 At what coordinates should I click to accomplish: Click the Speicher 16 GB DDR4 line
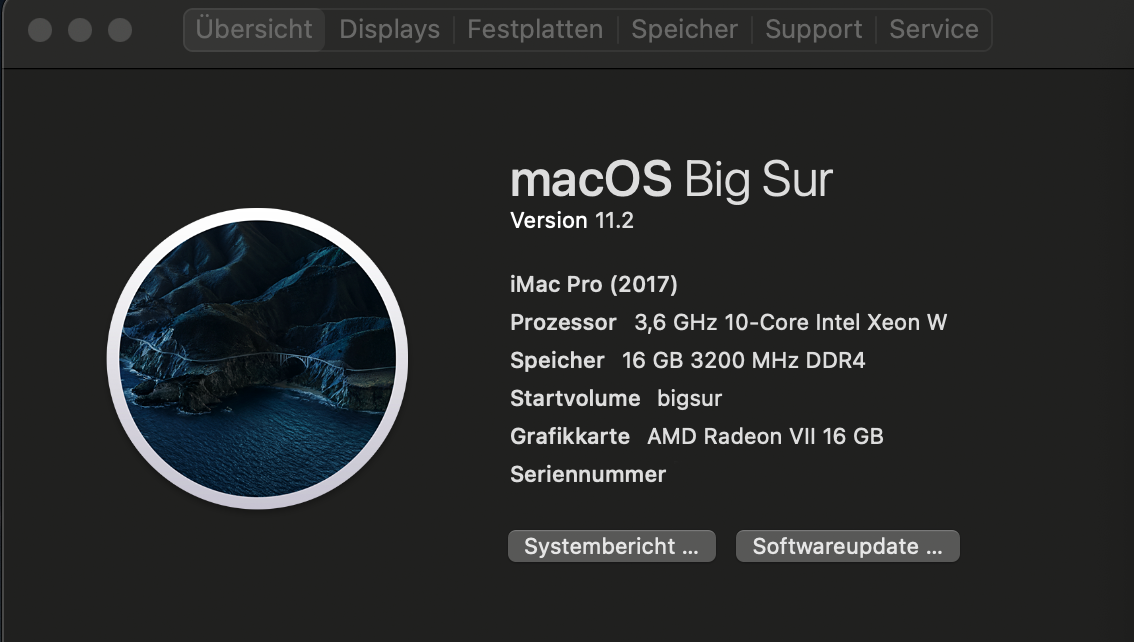point(687,361)
